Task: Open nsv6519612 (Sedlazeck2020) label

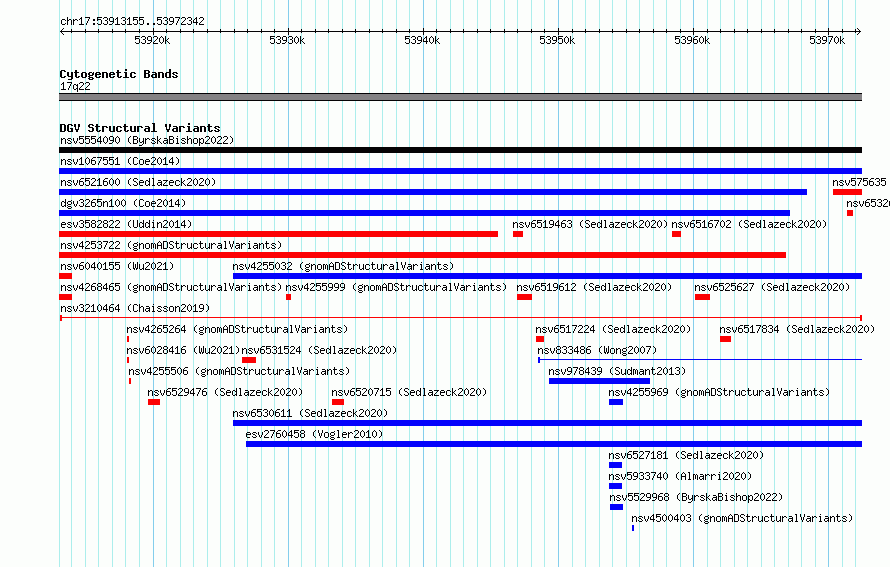Action: 594,287
